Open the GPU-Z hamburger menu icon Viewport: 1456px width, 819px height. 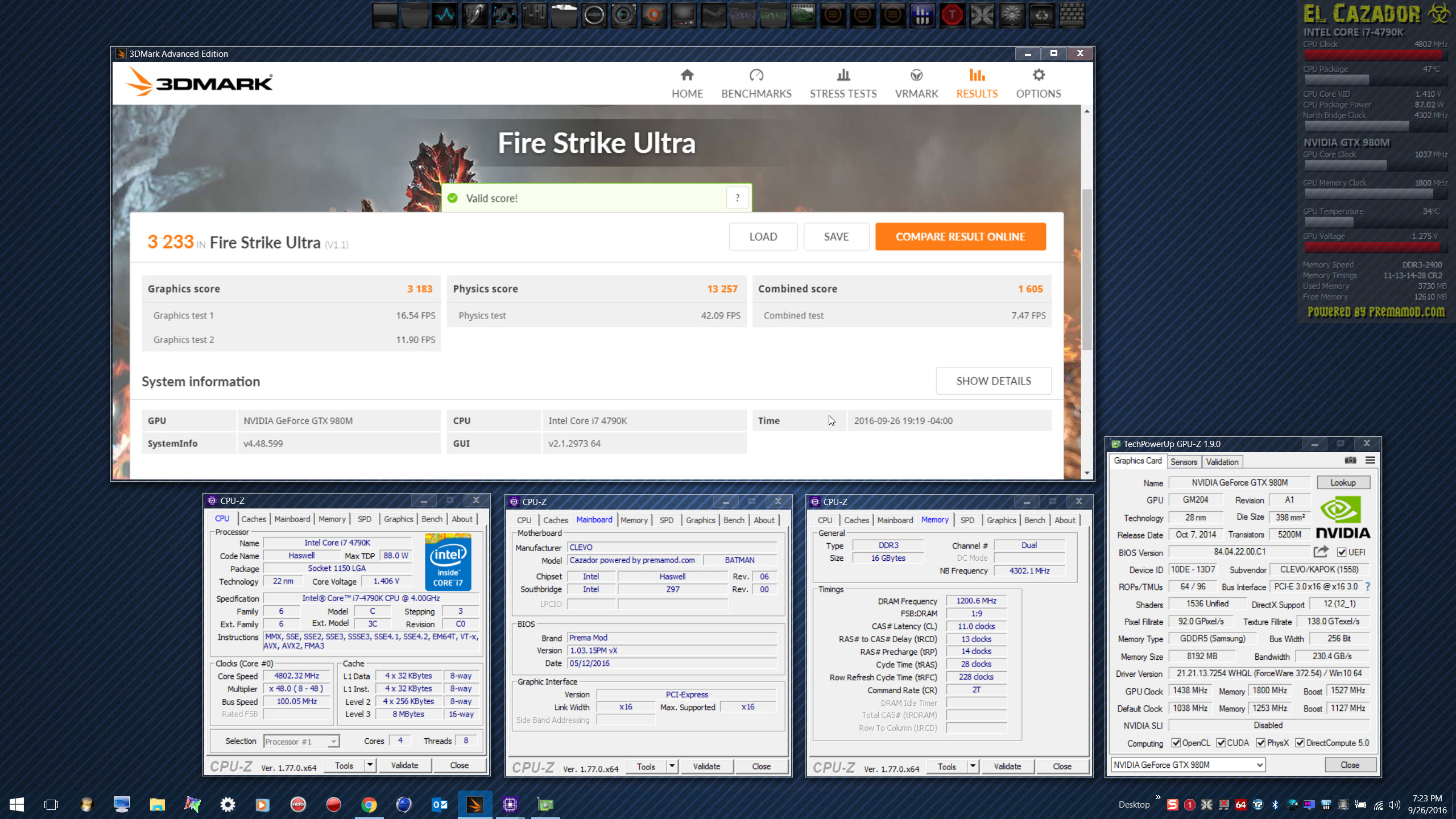1370,460
